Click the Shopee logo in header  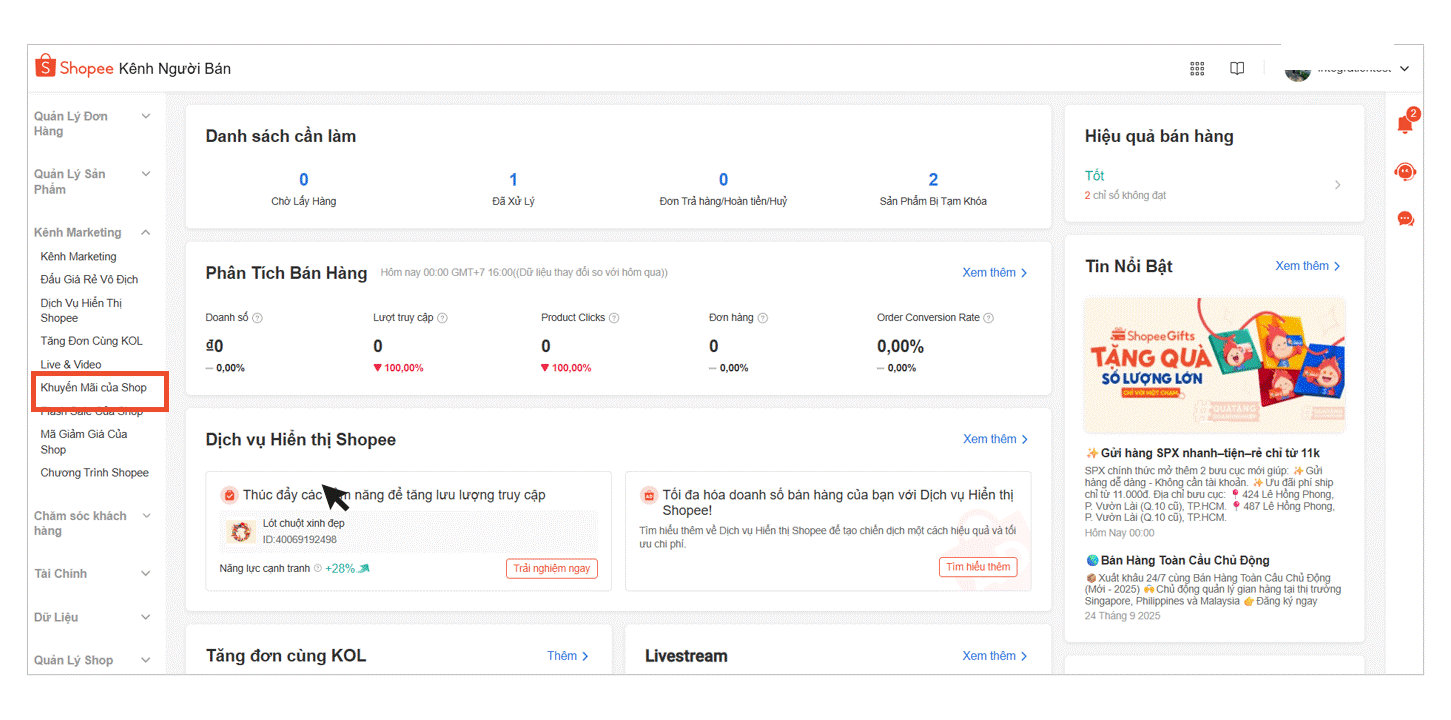pyautogui.click(x=75, y=68)
